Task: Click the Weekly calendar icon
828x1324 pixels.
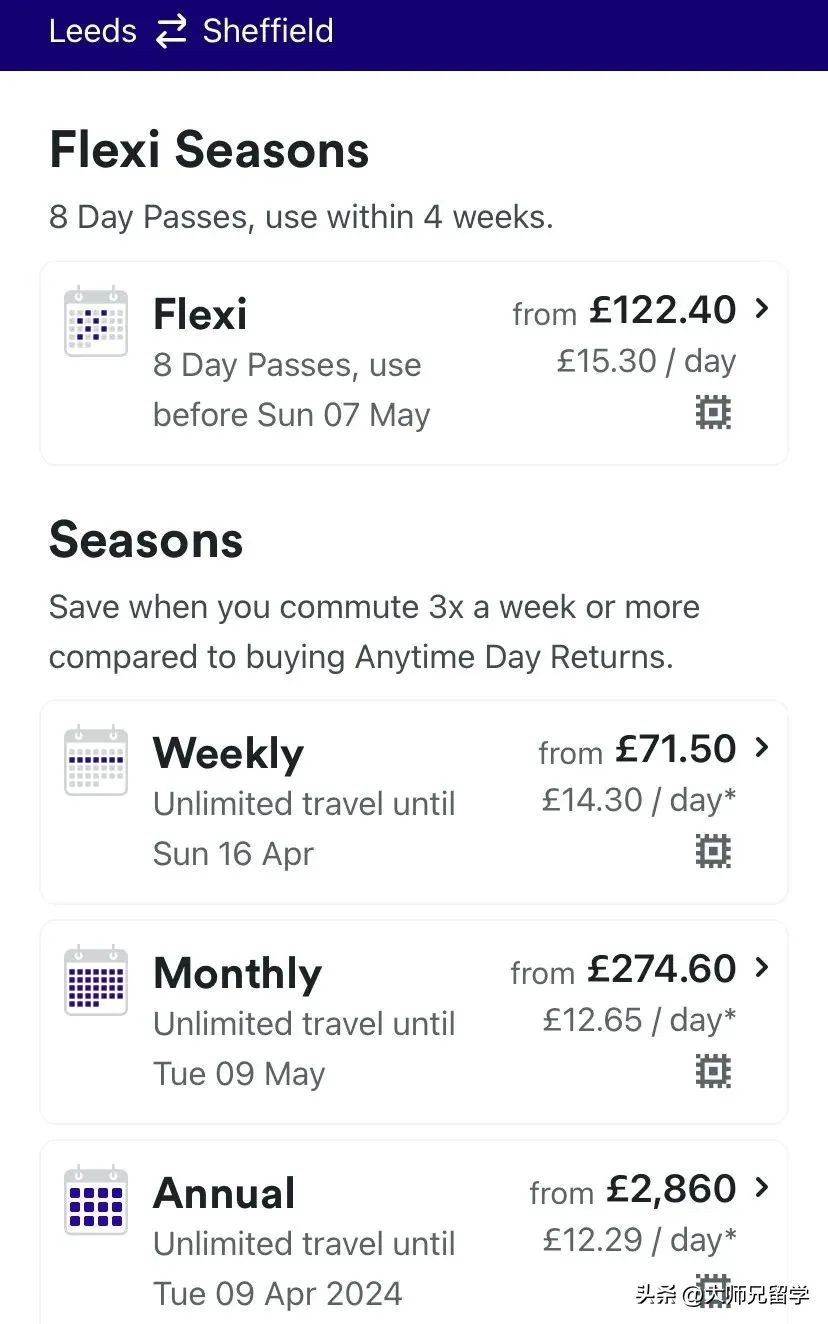Action: (x=96, y=761)
